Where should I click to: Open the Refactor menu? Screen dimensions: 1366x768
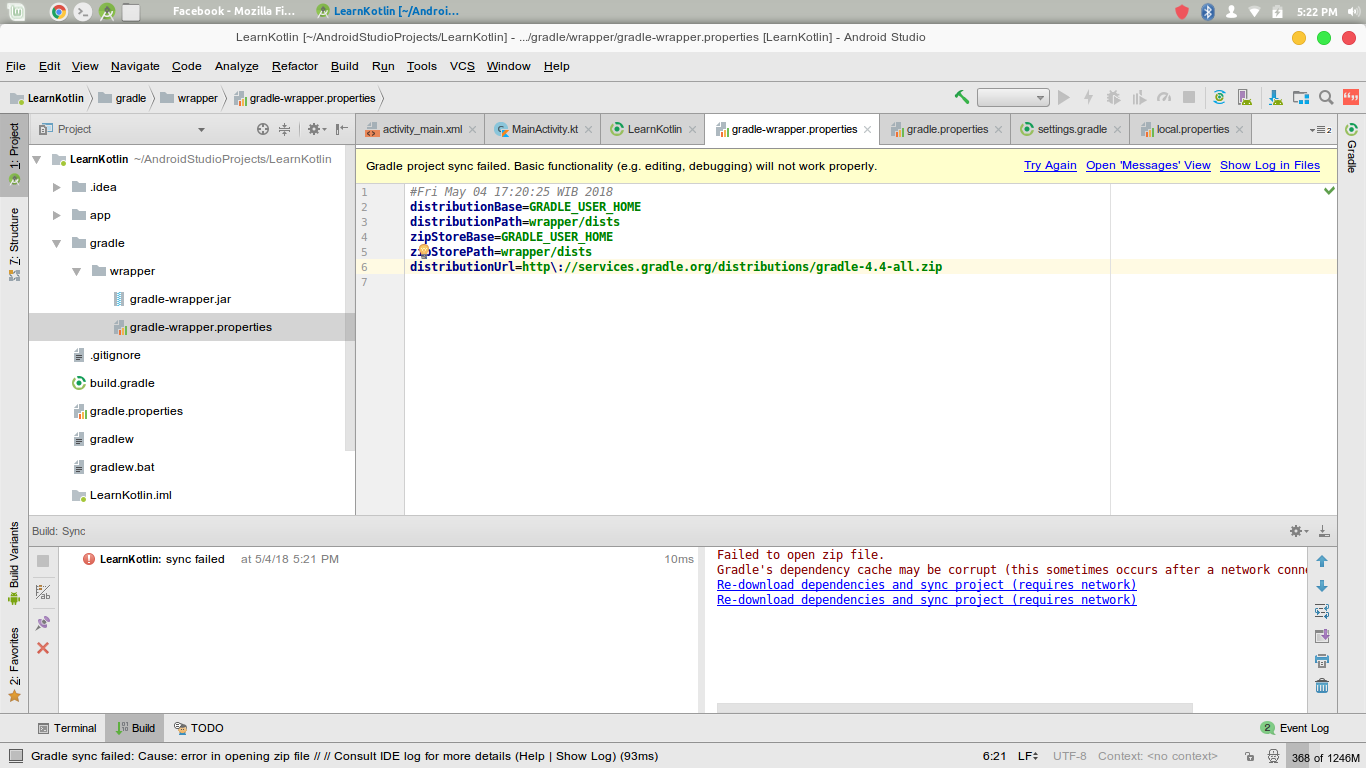pyautogui.click(x=295, y=66)
